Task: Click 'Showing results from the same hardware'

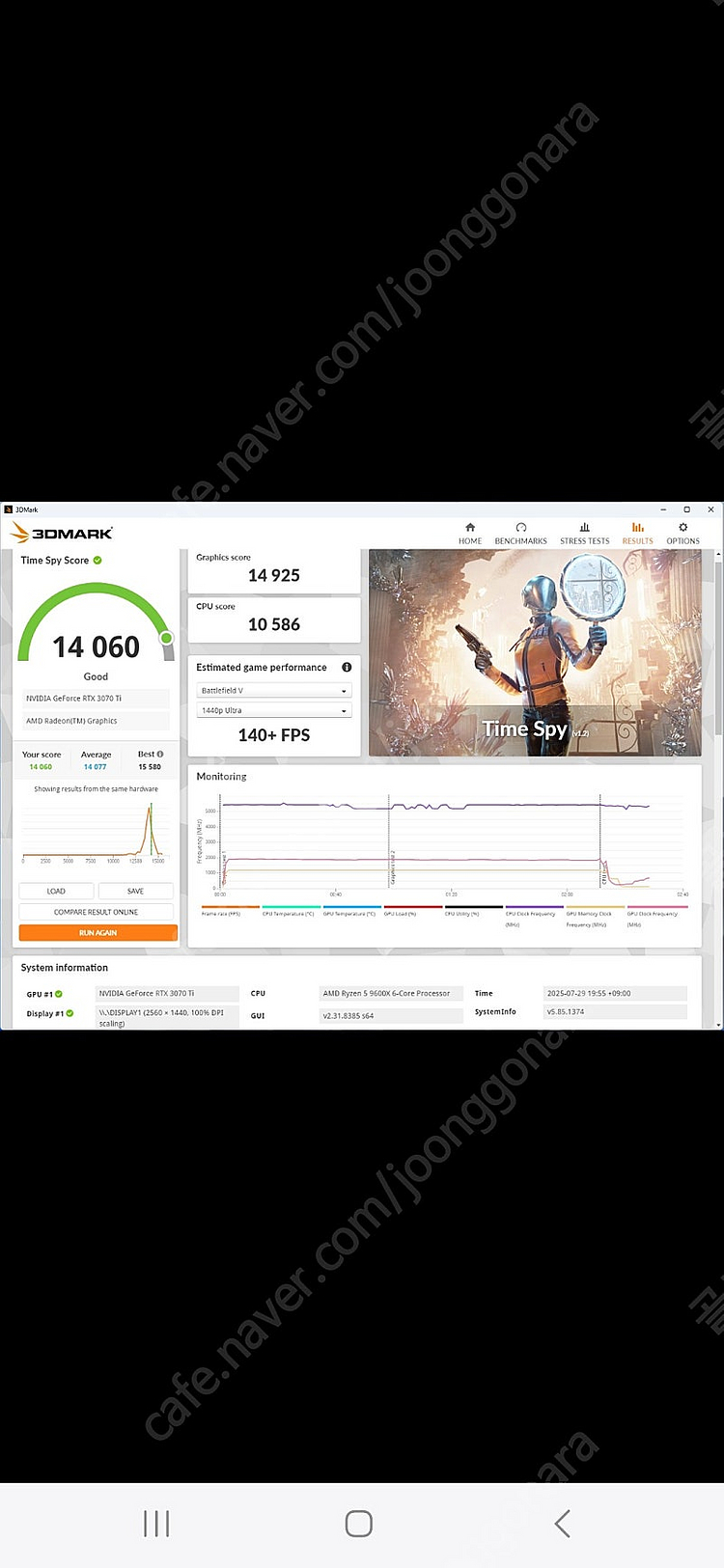Action: [x=96, y=789]
